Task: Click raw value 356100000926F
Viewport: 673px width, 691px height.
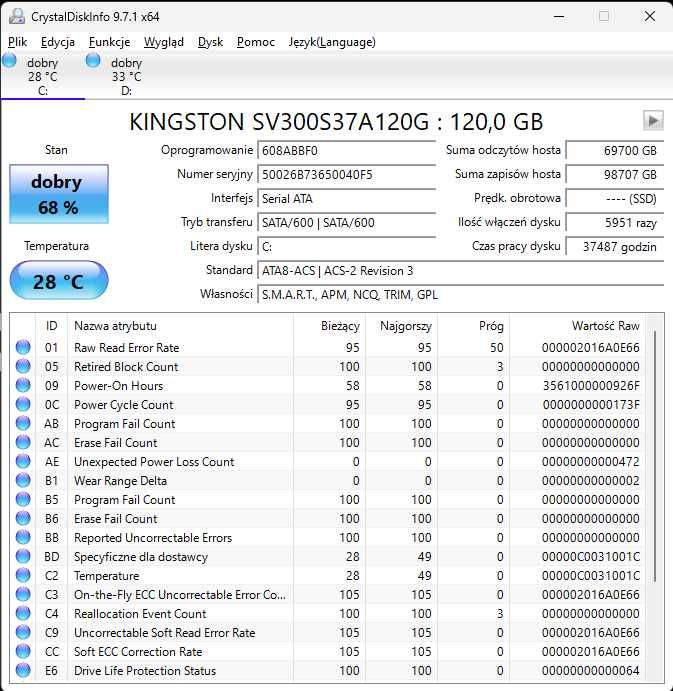Action: click(591, 386)
